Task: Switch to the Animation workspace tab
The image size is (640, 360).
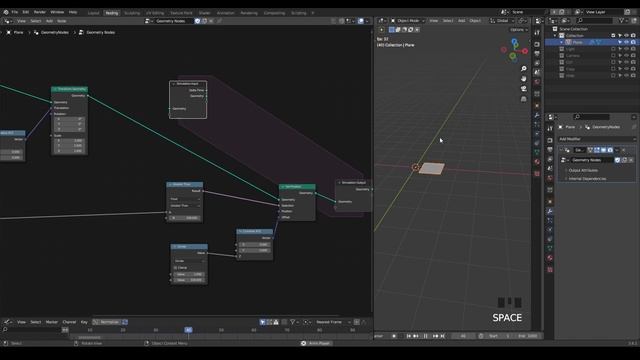Action: 225,13
